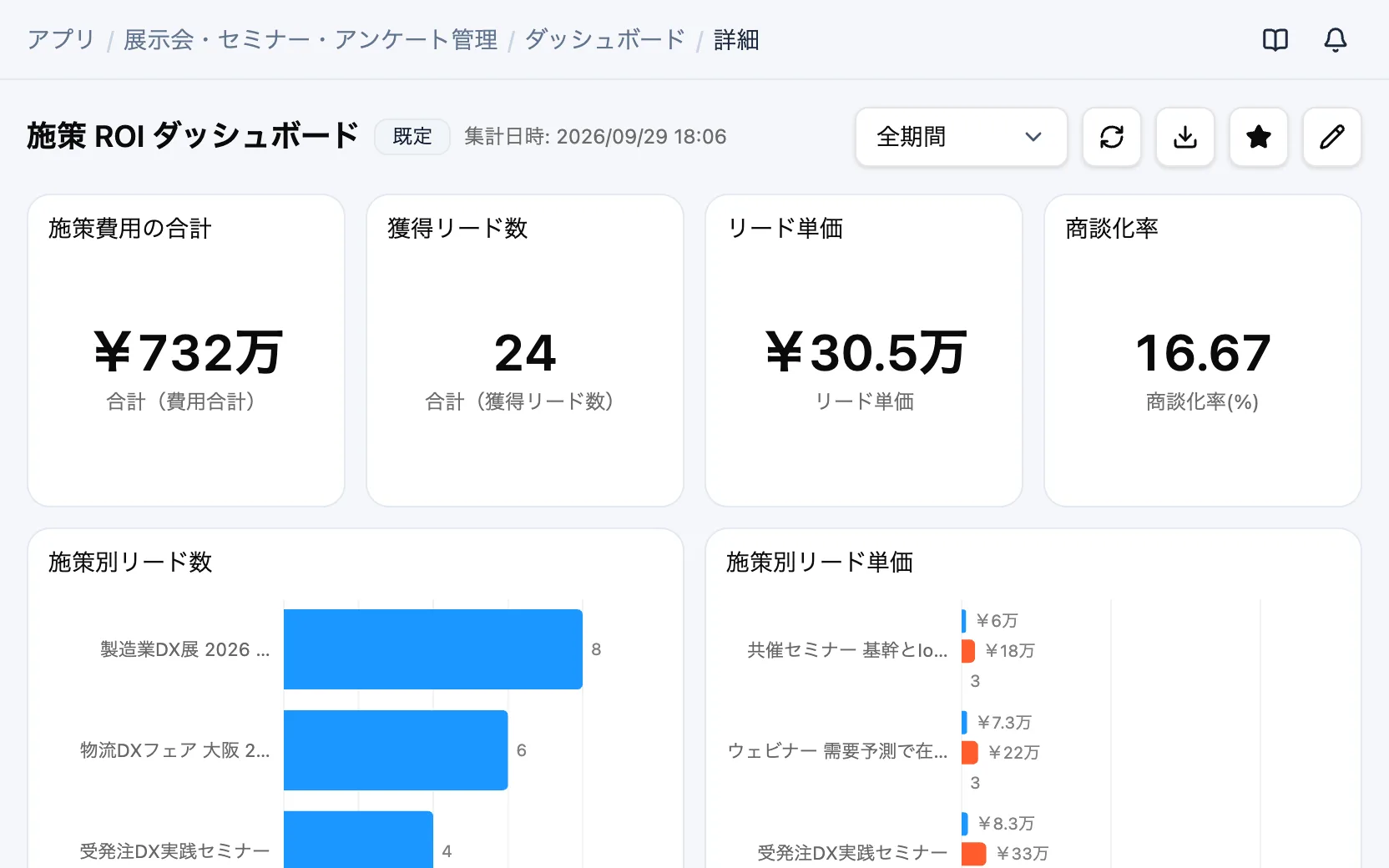Image resolution: width=1389 pixels, height=868 pixels.
Task: Click the 施策別リード単価 chart title
Action: click(x=820, y=563)
